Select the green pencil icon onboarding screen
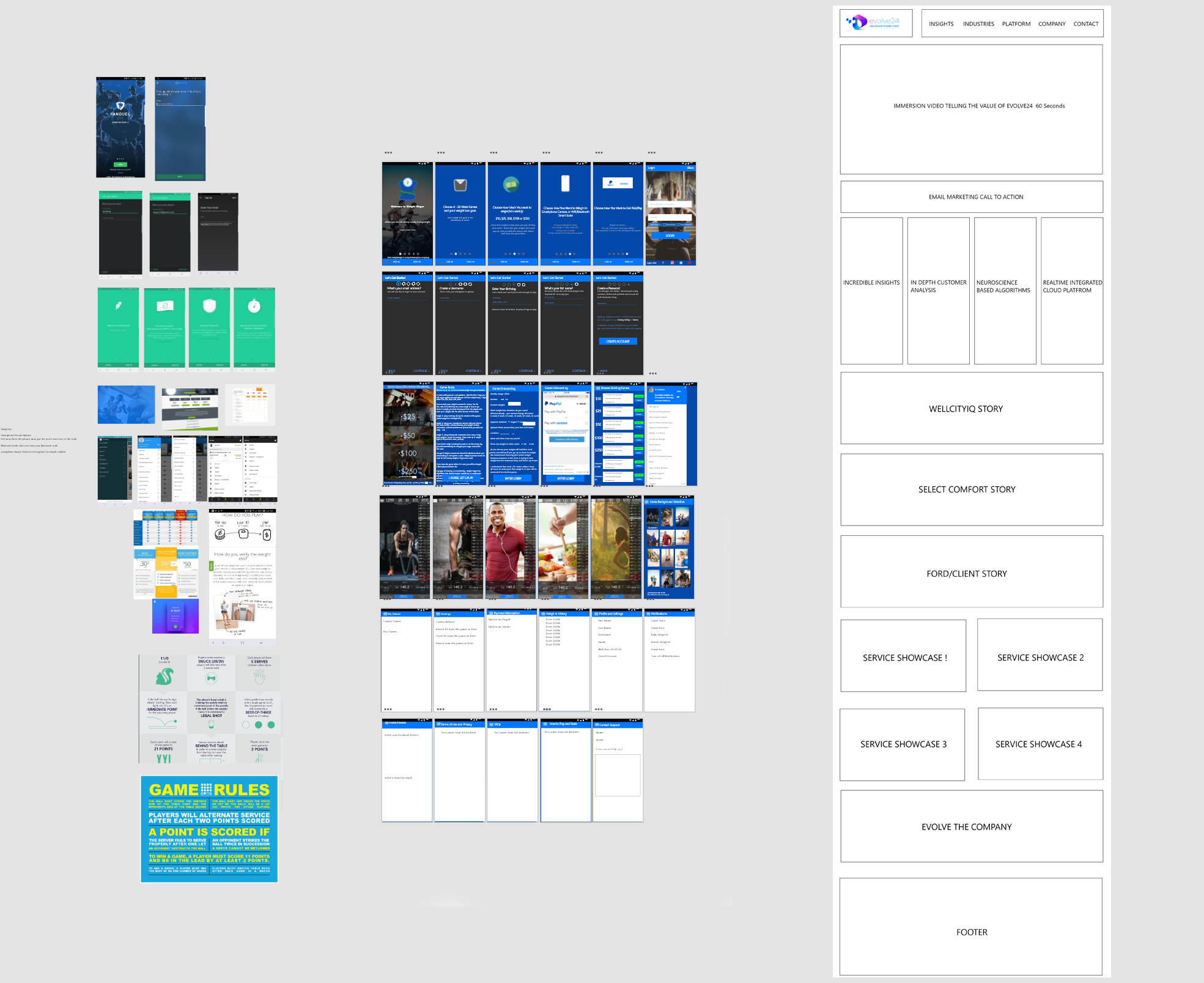 tap(118, 328)
